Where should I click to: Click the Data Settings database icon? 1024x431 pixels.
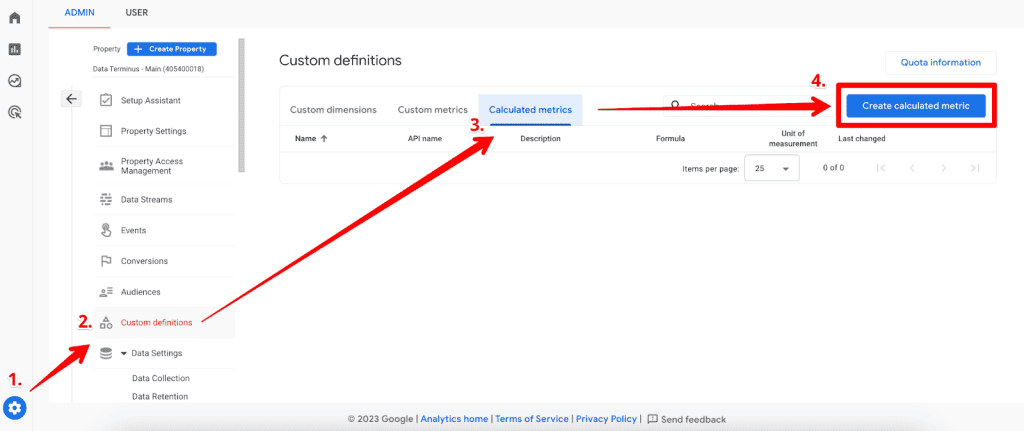point(105,353)
